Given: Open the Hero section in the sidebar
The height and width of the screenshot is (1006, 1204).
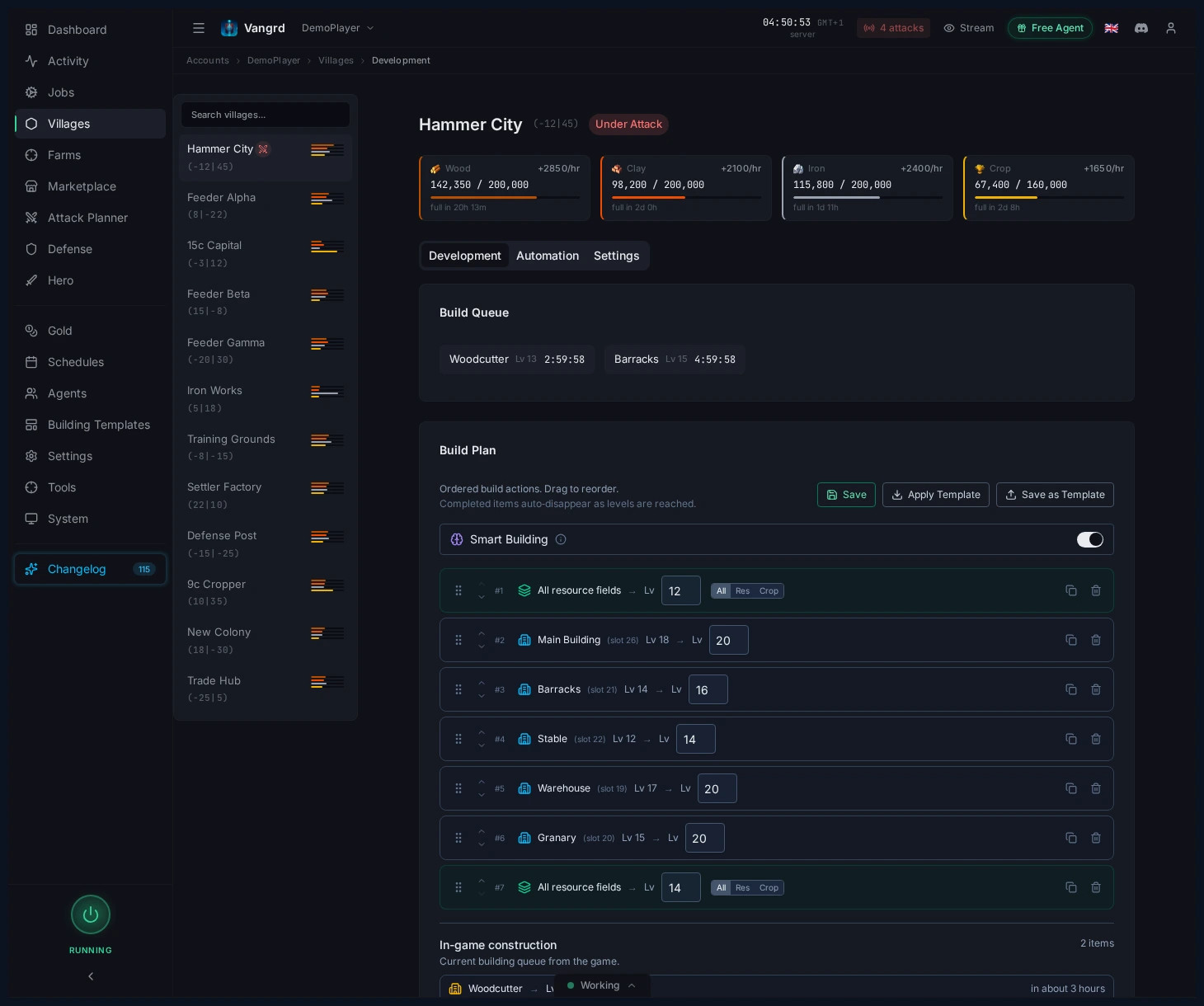Looking at the screenshot, I should click(x=60, y=280).
